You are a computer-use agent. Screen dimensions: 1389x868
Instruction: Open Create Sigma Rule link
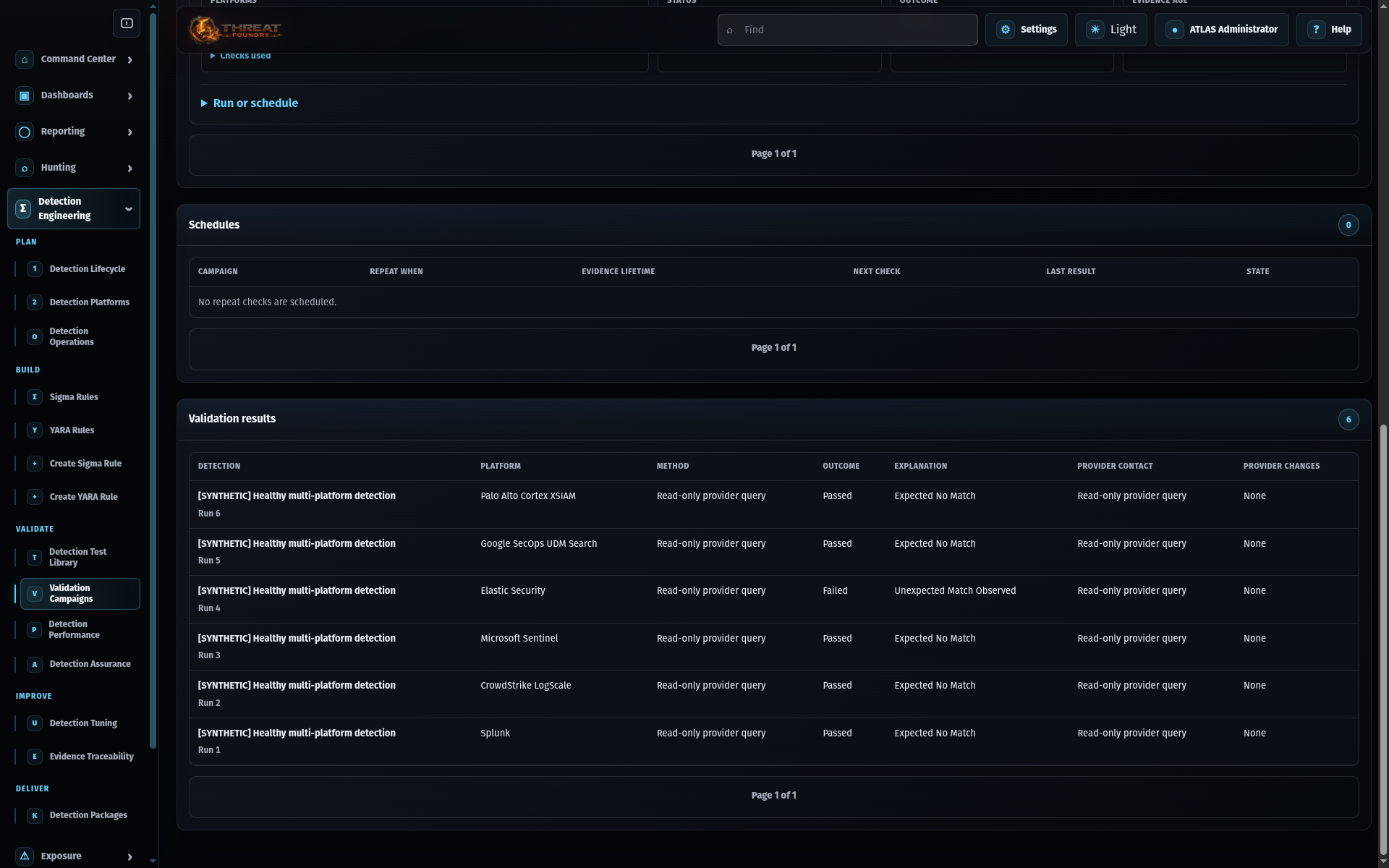pos(85,464)
